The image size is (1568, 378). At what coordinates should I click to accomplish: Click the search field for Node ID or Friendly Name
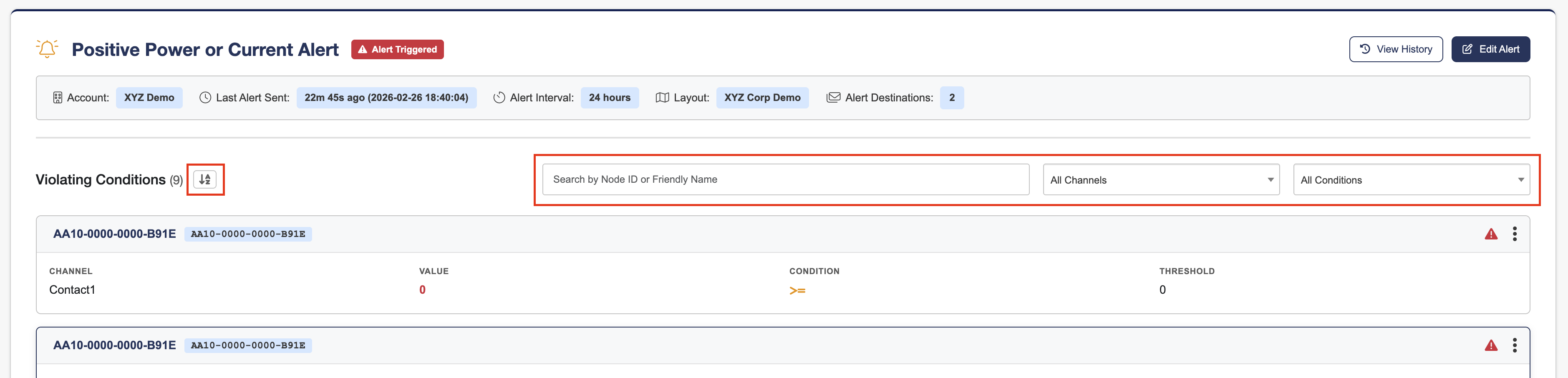point(785,179)
